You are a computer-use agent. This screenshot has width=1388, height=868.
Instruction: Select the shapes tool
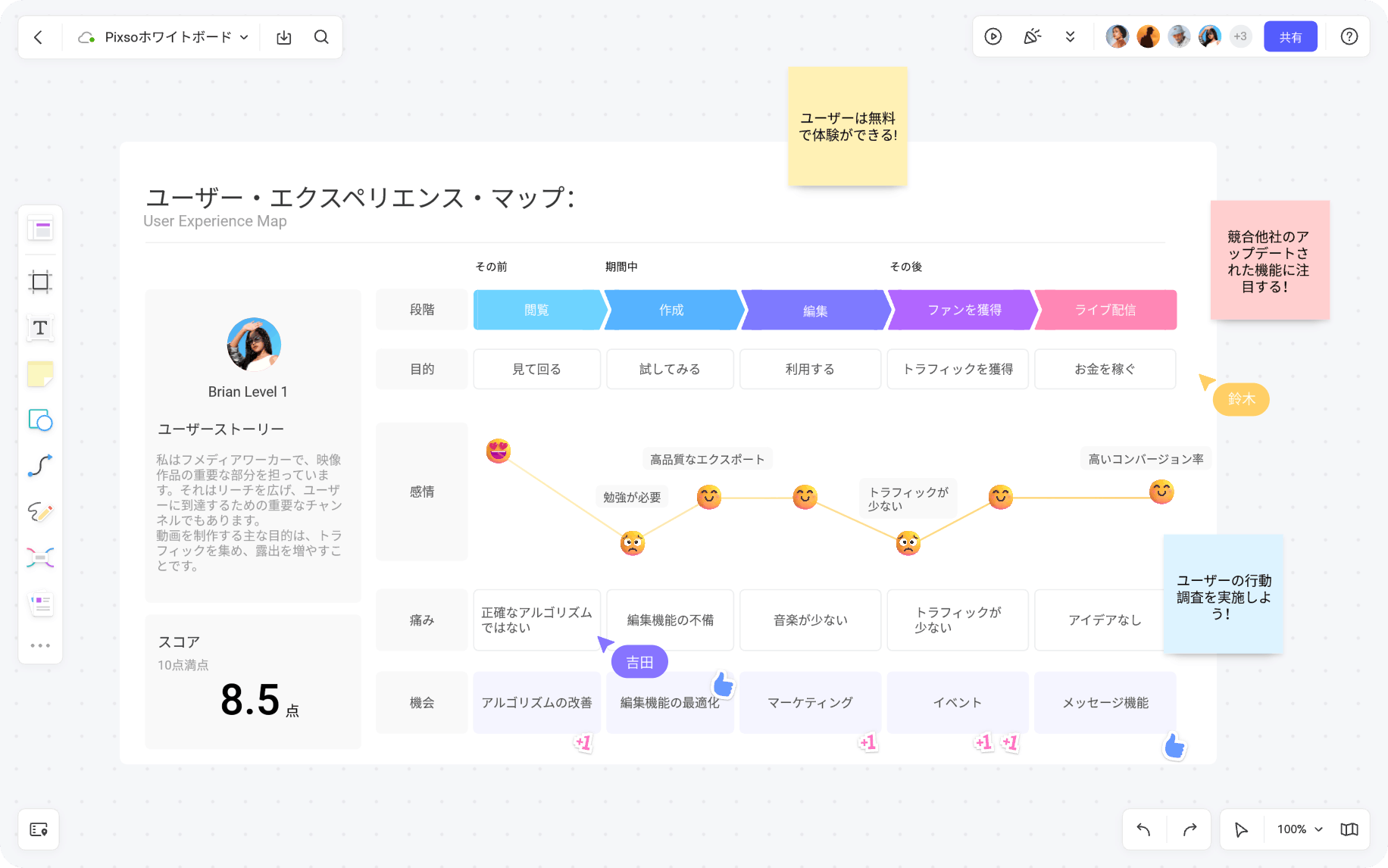point(40,420)
